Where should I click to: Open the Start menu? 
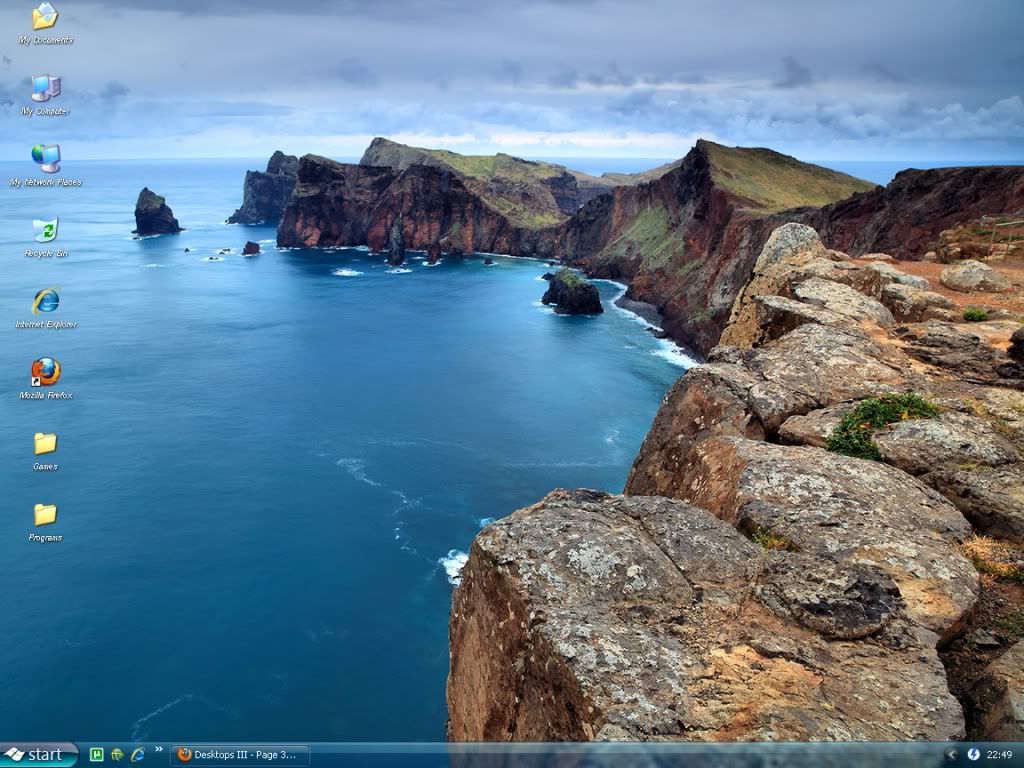[39, 755]
